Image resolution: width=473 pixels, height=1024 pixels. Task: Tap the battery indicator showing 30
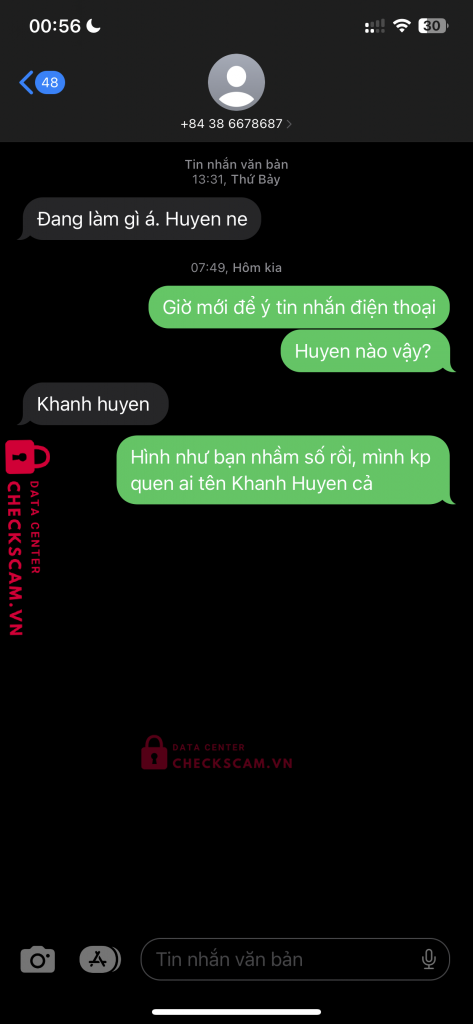coord(432,26)
